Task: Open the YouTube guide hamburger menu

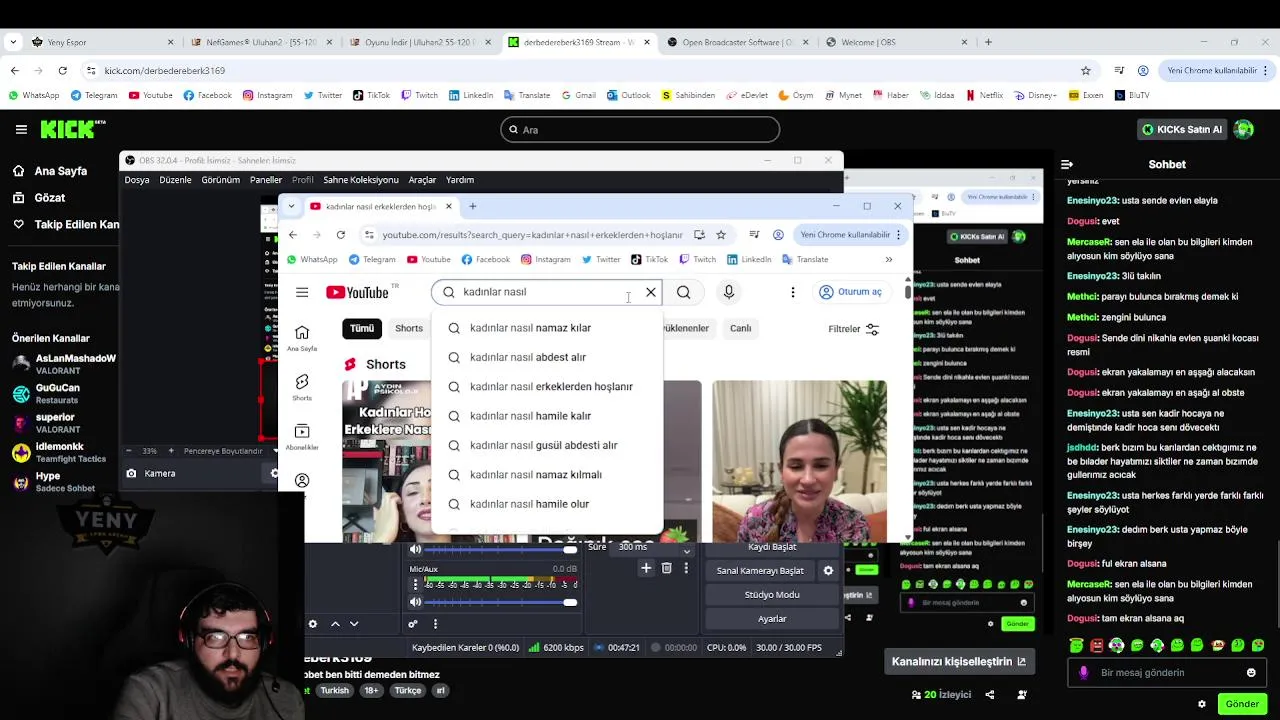Action: [x=302, y=292]
